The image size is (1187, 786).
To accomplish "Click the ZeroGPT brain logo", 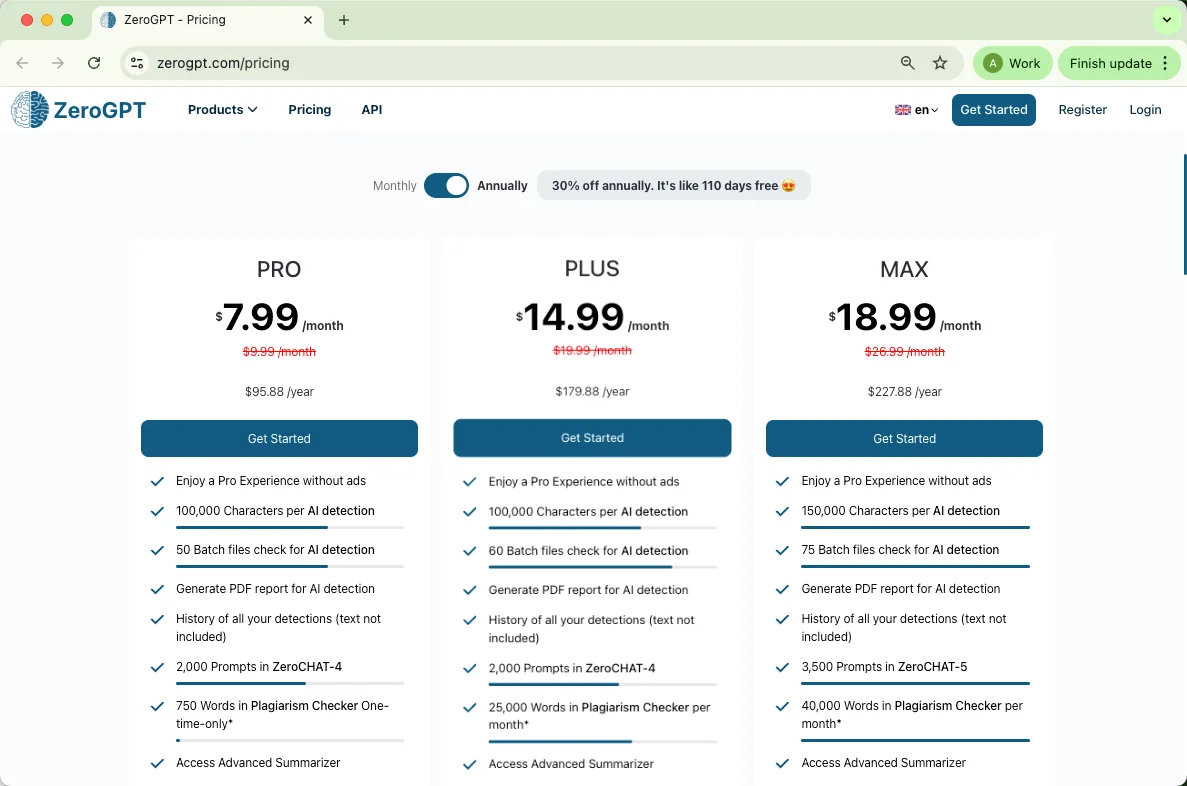I will pos(30,110).
